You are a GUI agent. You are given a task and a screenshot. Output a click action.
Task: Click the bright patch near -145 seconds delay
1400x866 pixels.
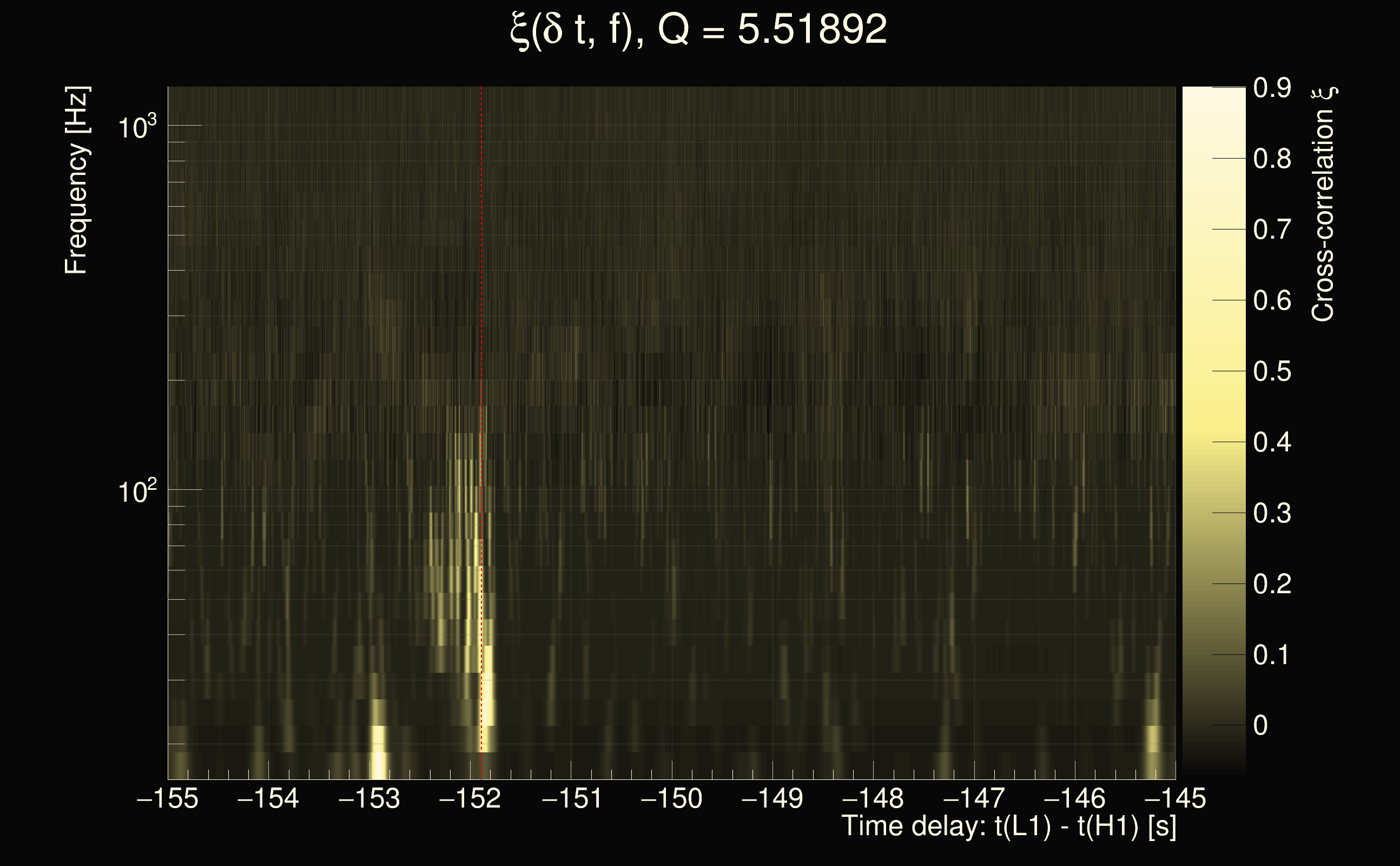[x=1153, y=739]
